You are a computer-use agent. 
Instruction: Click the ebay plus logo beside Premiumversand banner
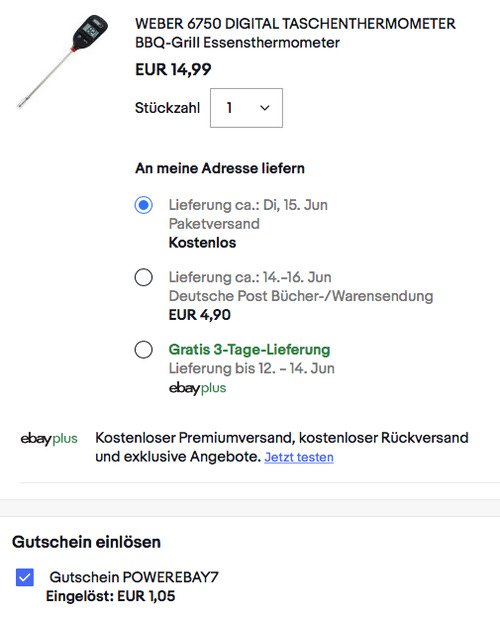pyautogui.click(x=49, y=439)
